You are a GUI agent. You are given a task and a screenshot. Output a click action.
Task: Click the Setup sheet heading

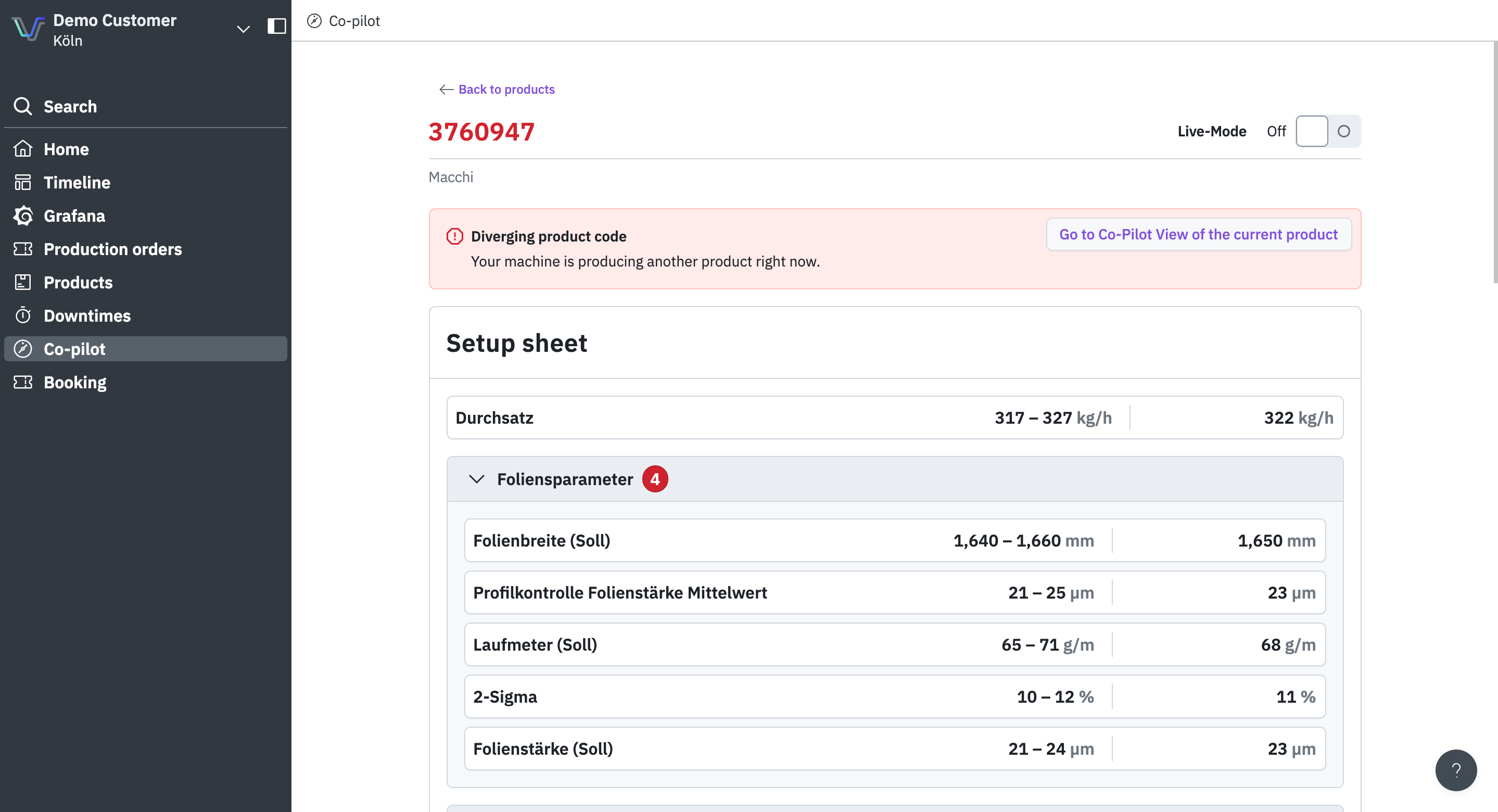point(516,343)
